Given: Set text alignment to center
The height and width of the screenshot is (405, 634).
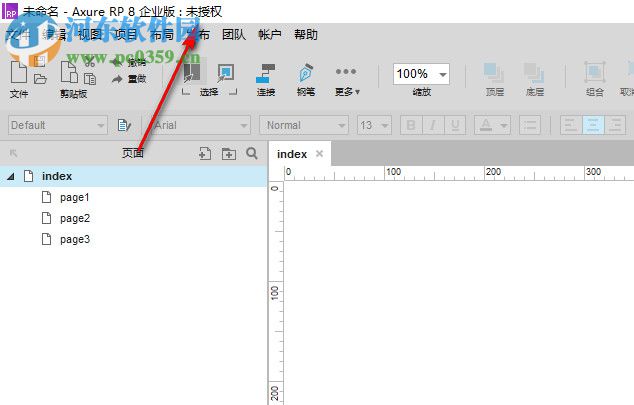Looking at the screenshot, I should click(593, 125).
